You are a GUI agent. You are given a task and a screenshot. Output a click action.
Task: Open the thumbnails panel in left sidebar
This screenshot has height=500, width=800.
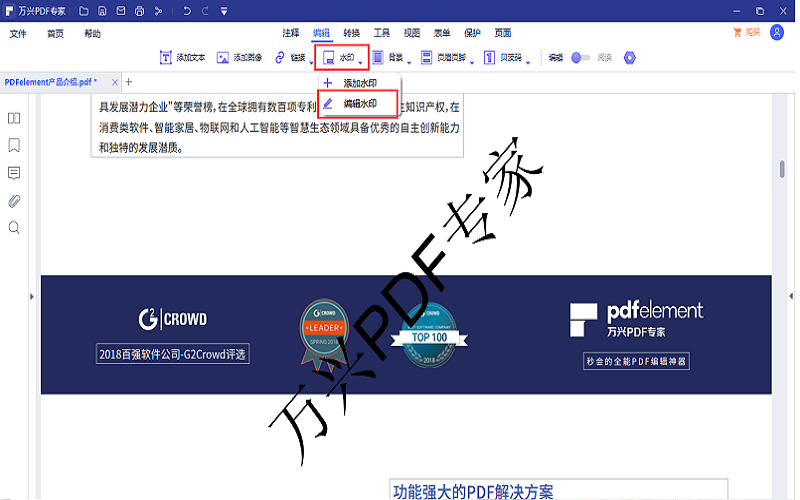pos(14,118)
